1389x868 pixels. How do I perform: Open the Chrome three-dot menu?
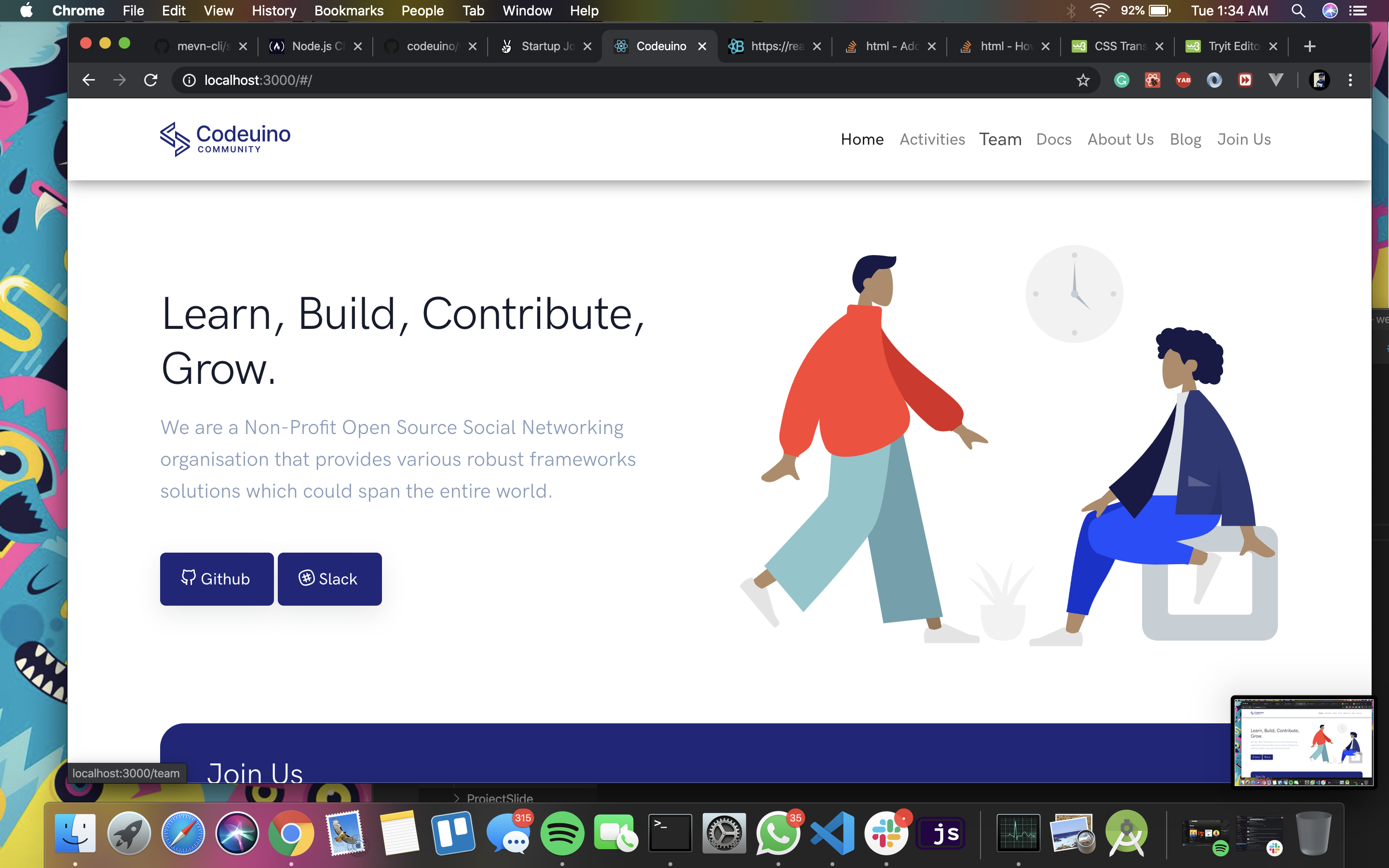tap(1350, 81)
